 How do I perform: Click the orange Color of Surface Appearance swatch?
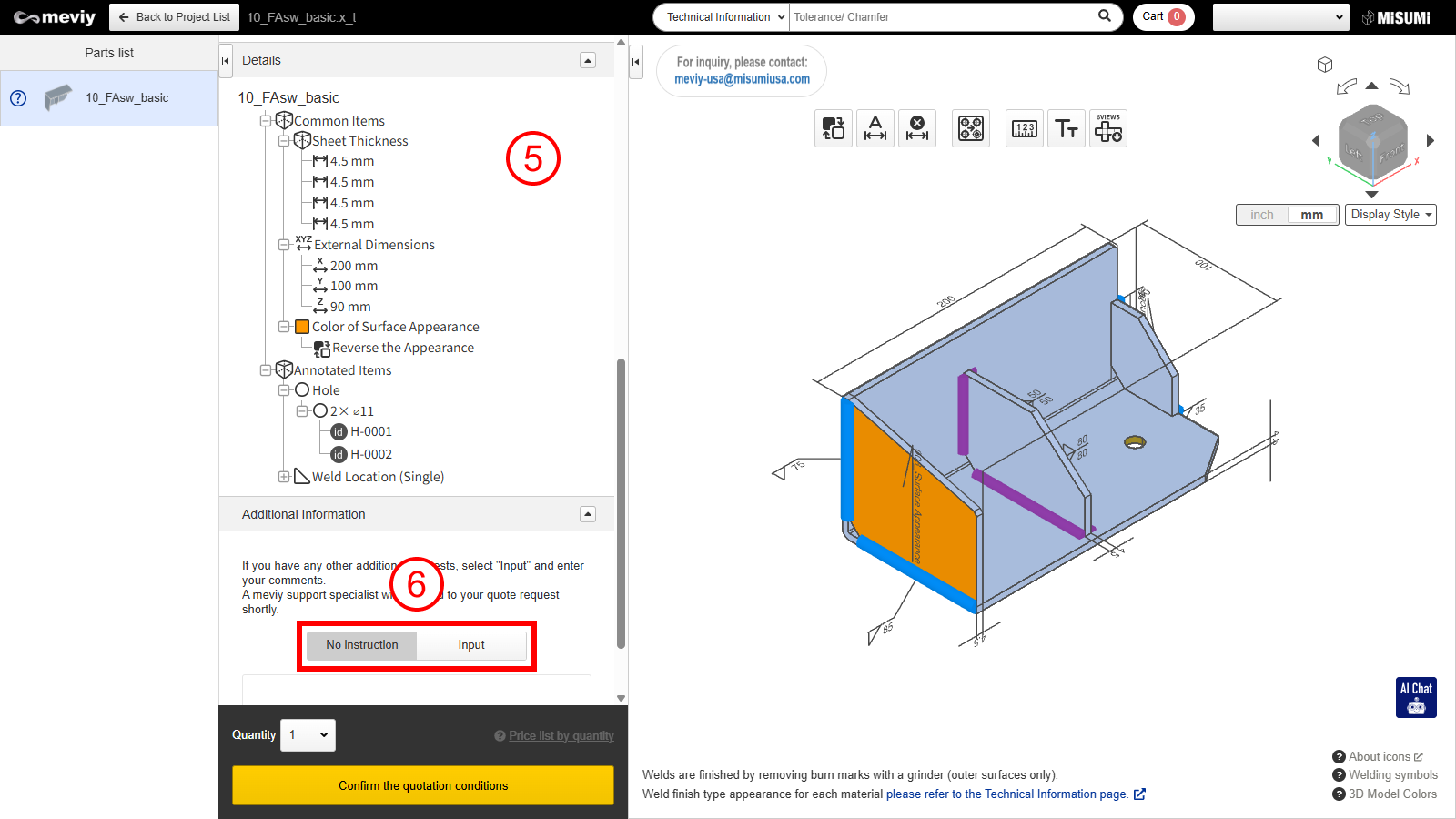(302, 327)
